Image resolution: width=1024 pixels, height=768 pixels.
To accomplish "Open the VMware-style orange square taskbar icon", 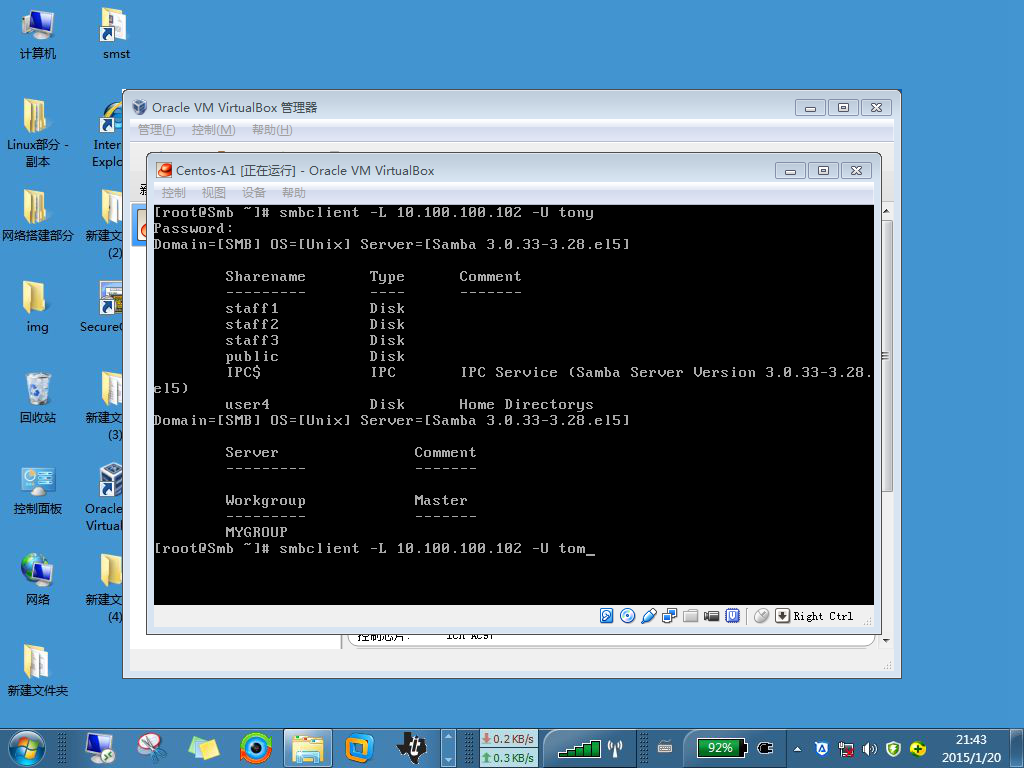I will [359, 748].
